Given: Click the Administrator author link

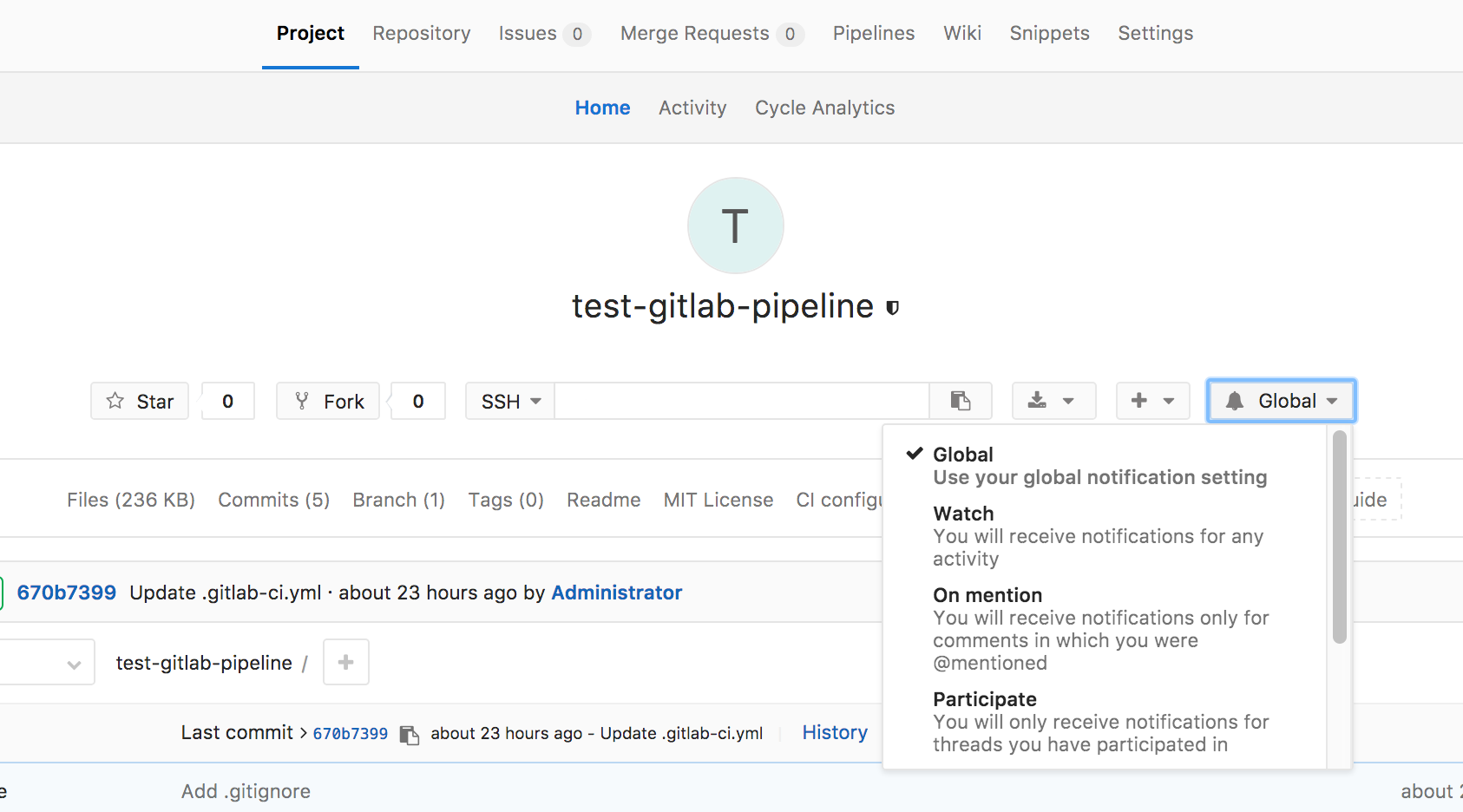Looking at the screenshot, I should (616, 593).
